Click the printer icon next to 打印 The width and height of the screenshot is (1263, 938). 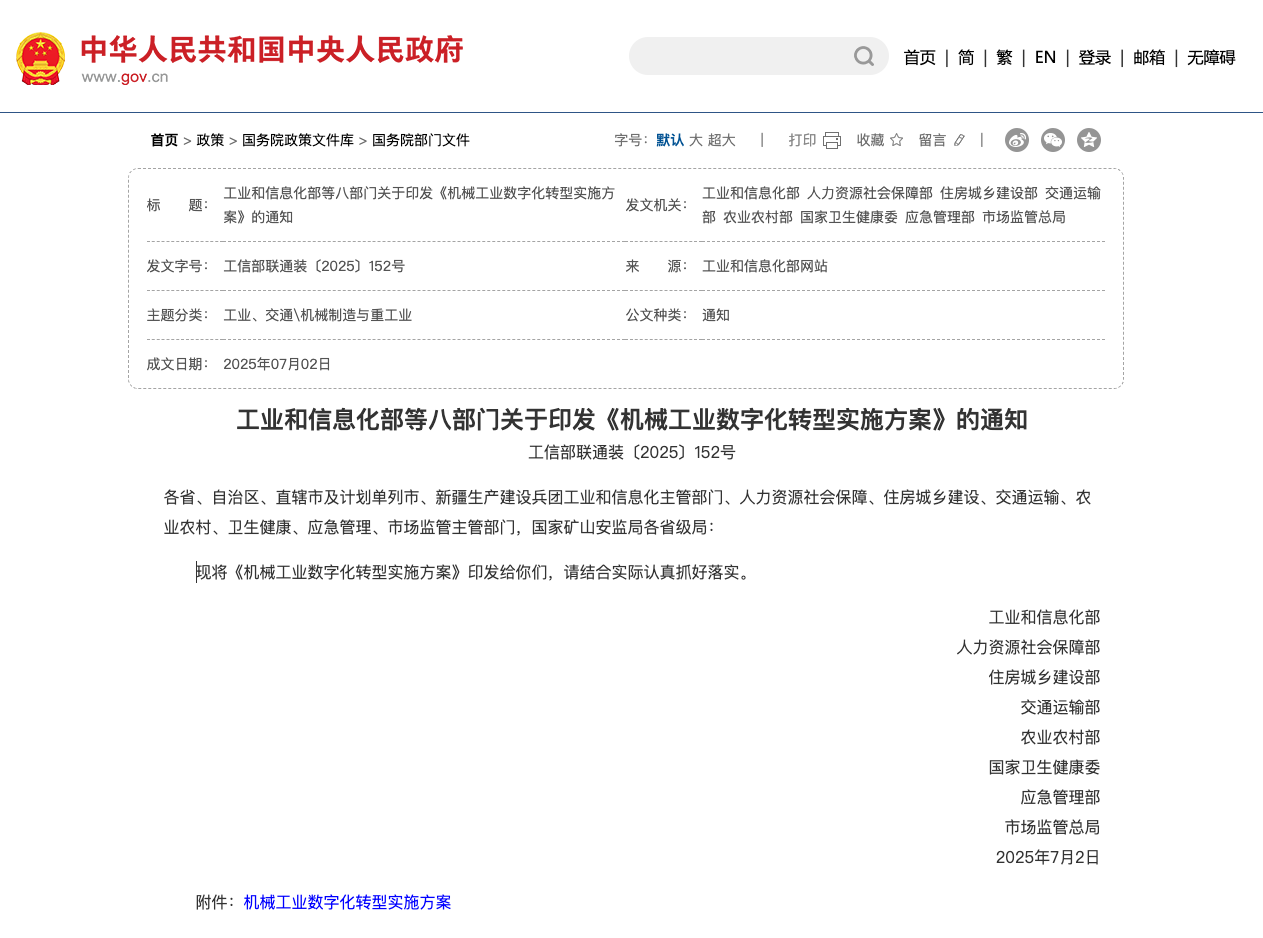832,141
